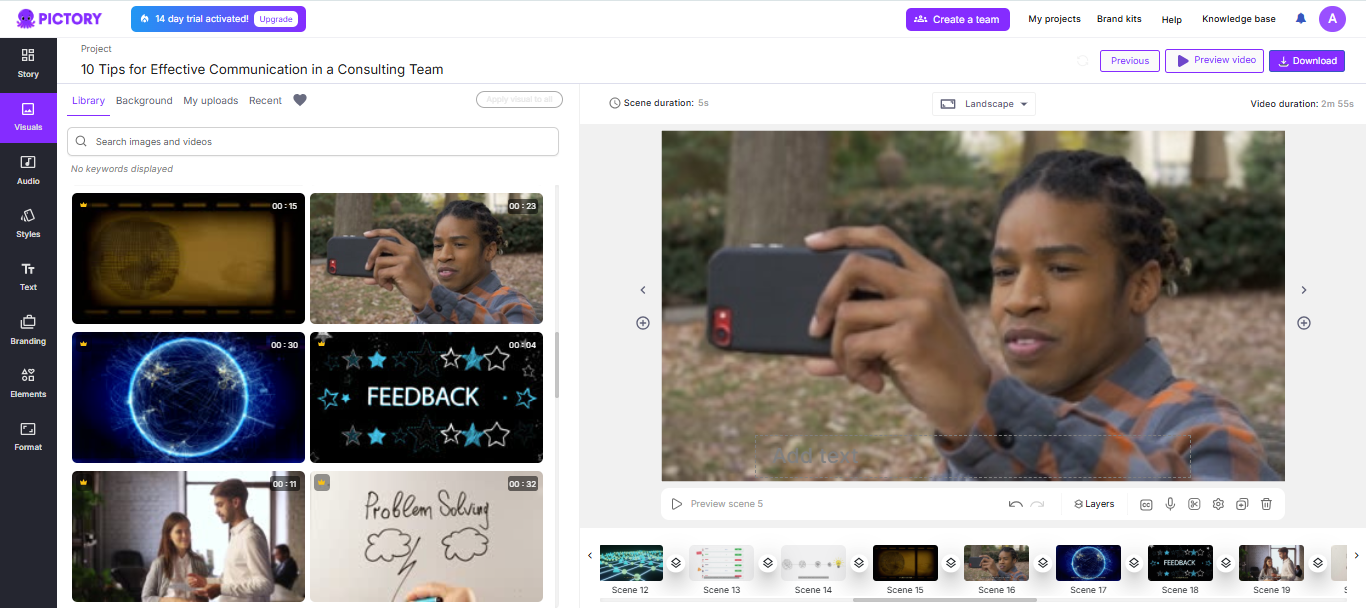Select the Problem Solving whiteboard thumbnail
Viewport: 1366px width, 608px height.
[426, 536]
